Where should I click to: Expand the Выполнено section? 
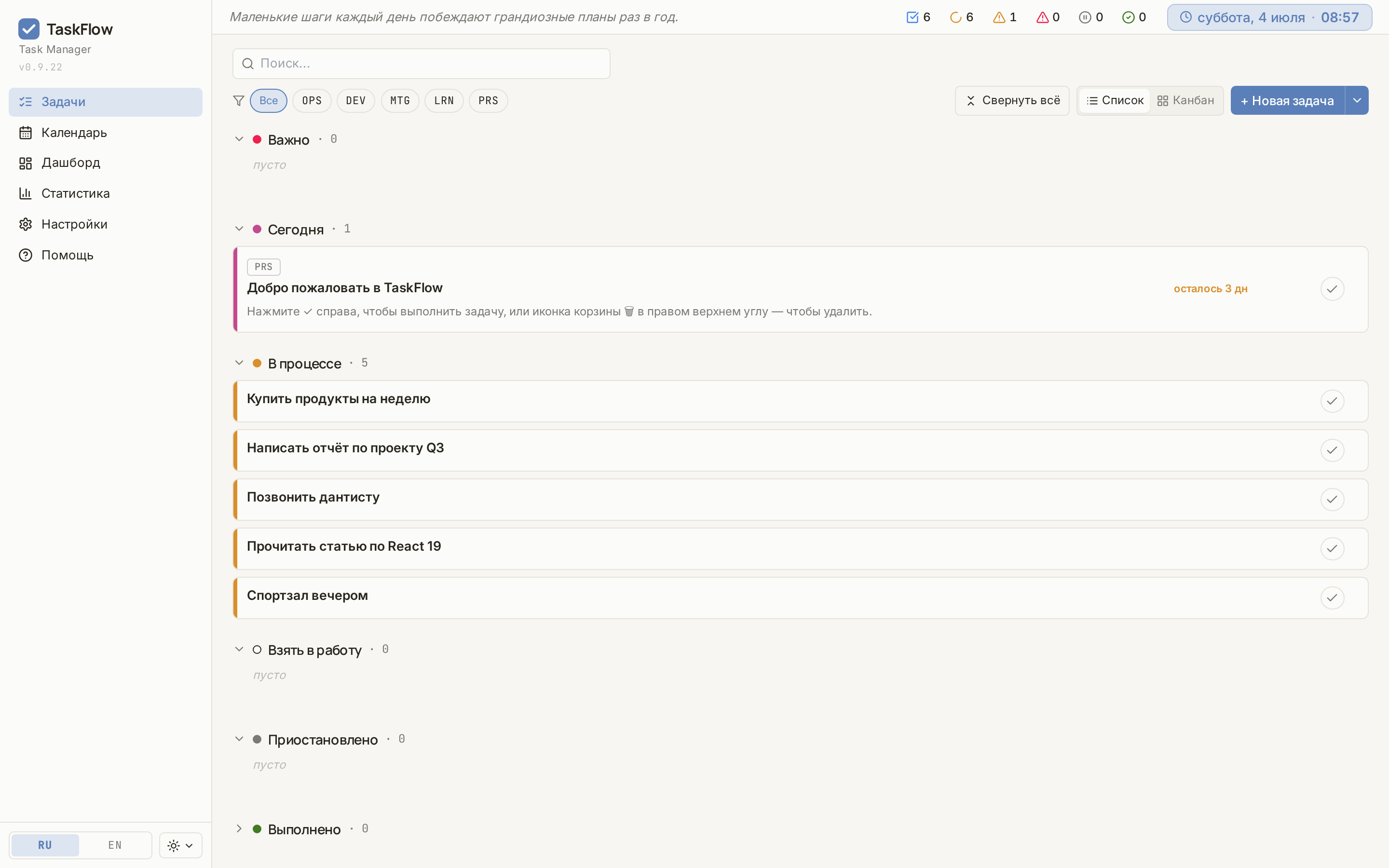pyautogui.click(x=239, y=829)
